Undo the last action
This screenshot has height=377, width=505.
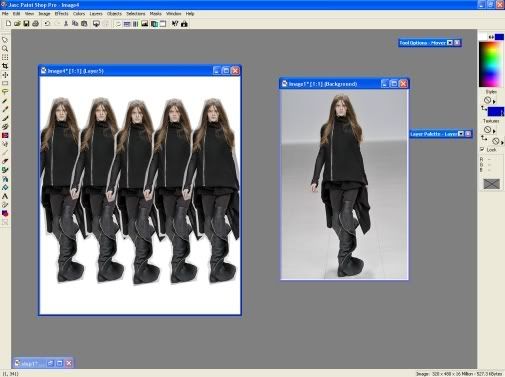pyautogui.click(x=47, y=24)
